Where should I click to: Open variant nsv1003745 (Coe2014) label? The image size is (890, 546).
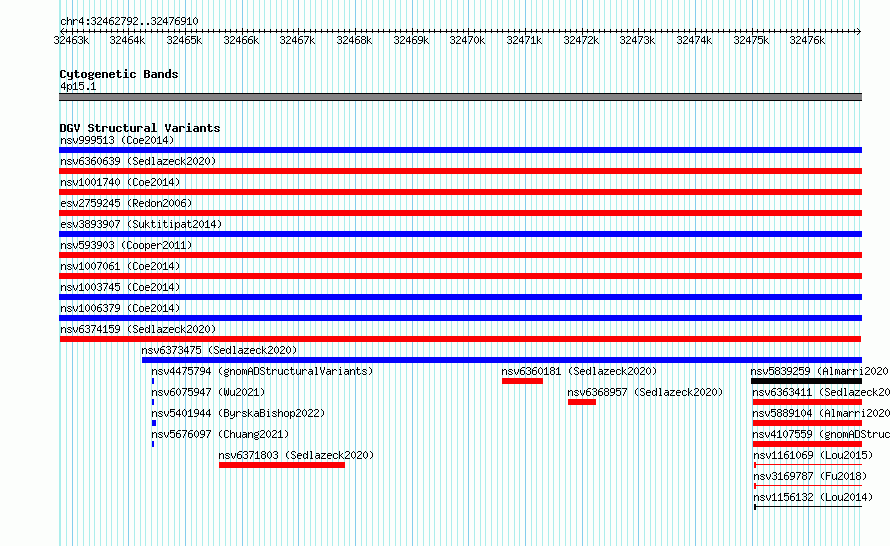120,287
